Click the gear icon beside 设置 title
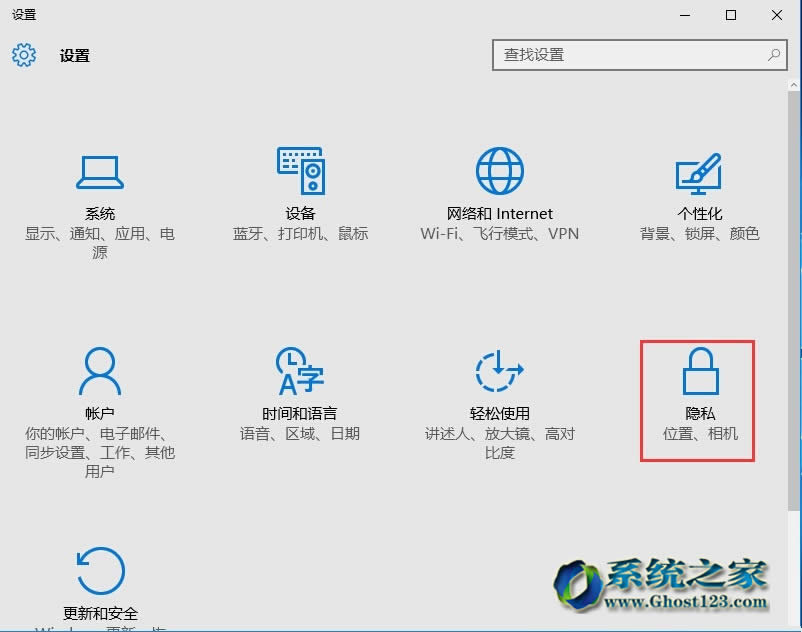The height and width of the screenshot is (632, 802). pyautogui.click(x=23, y=55)
